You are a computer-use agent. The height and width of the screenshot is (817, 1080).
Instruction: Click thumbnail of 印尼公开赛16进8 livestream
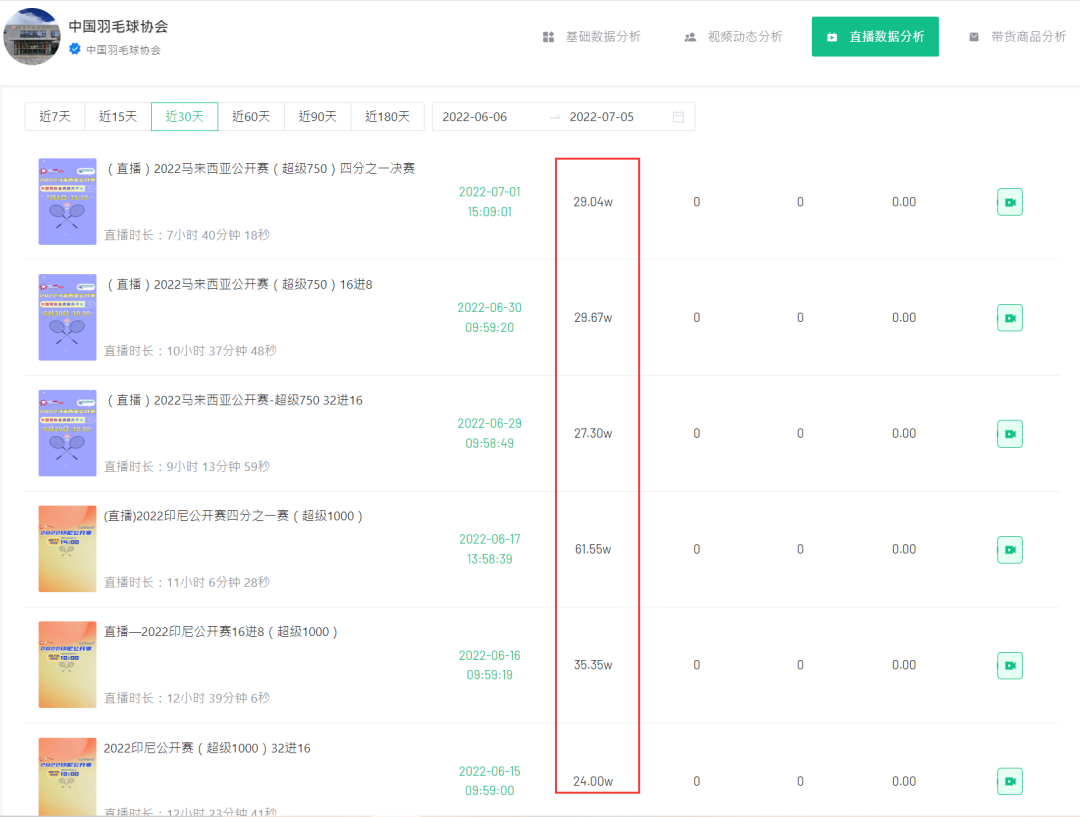(x=68, y=665)
